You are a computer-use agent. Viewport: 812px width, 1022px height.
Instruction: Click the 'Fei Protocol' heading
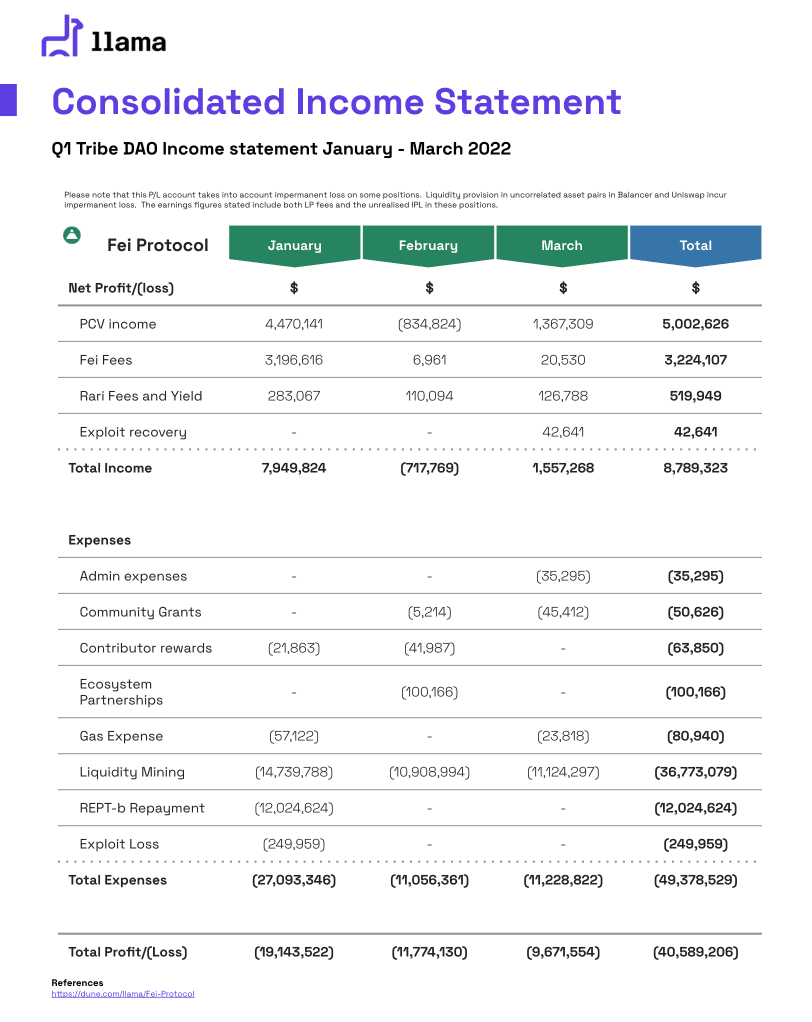[158, 245]
